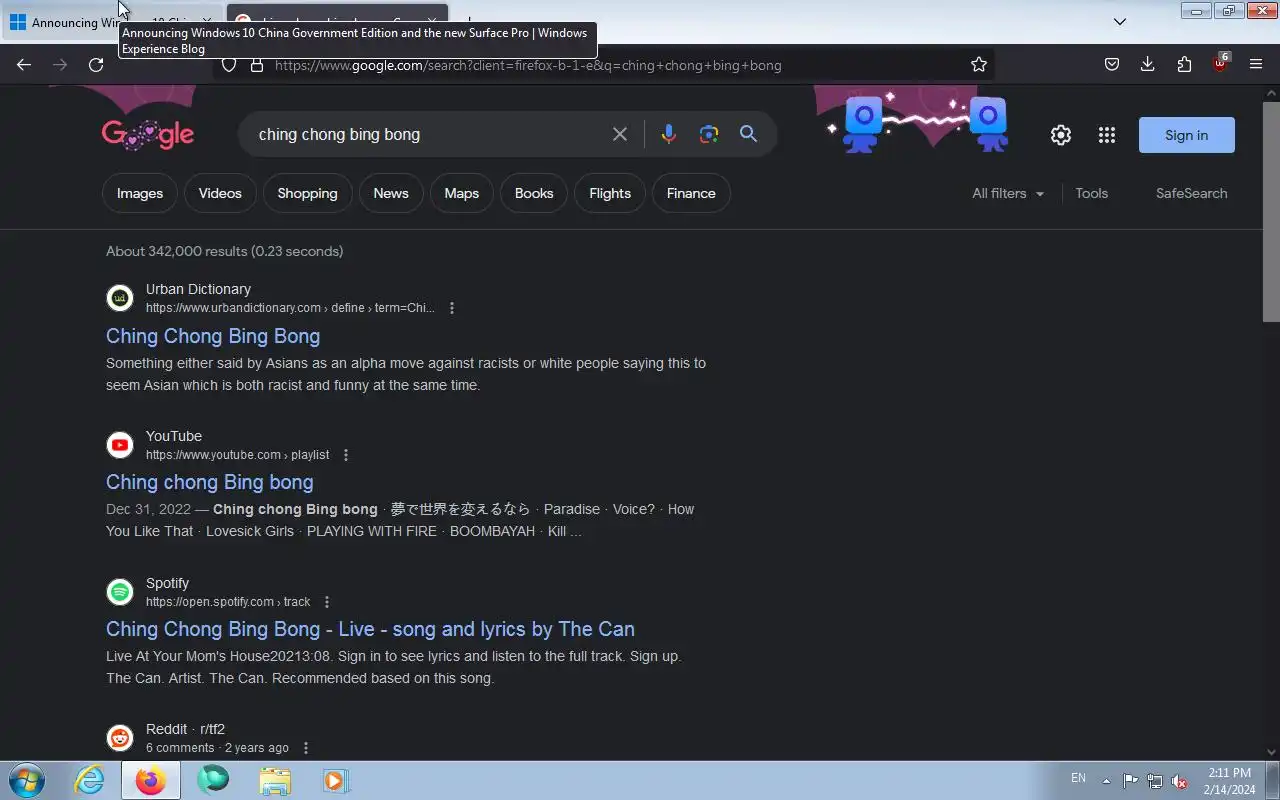Open the search Tools option

tap(1092, 193)
